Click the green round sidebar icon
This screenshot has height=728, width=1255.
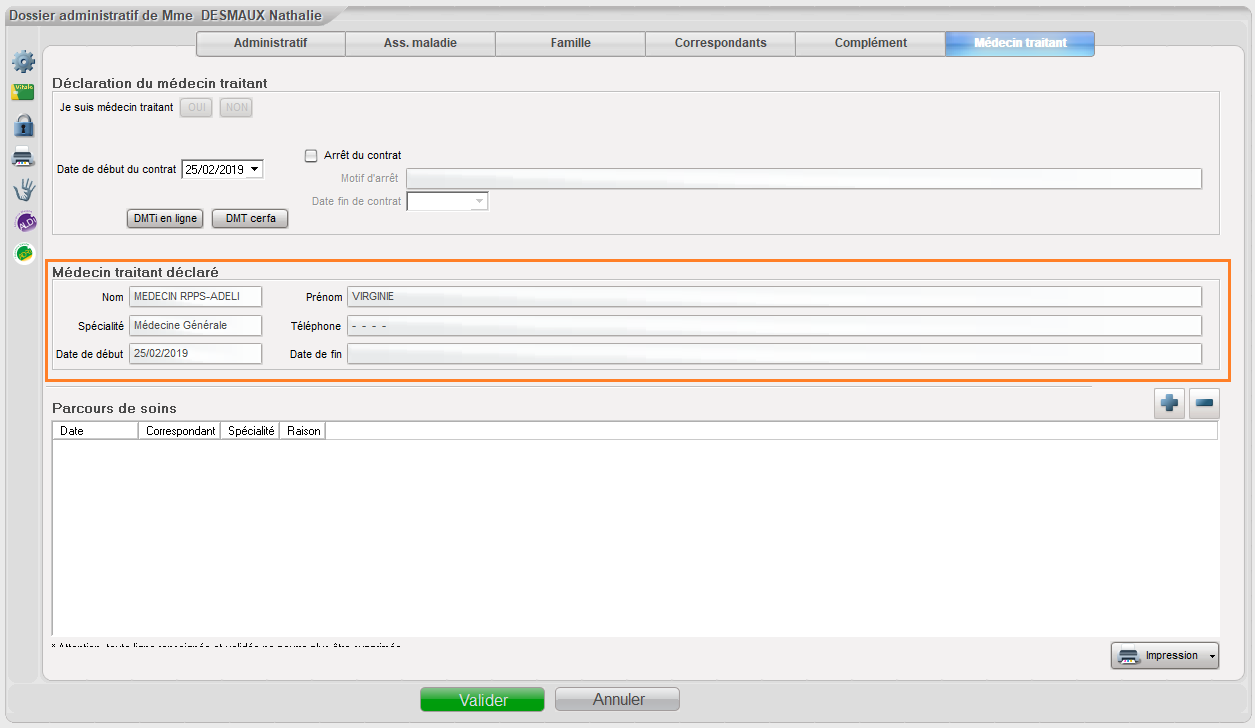[x=24, y=253]
